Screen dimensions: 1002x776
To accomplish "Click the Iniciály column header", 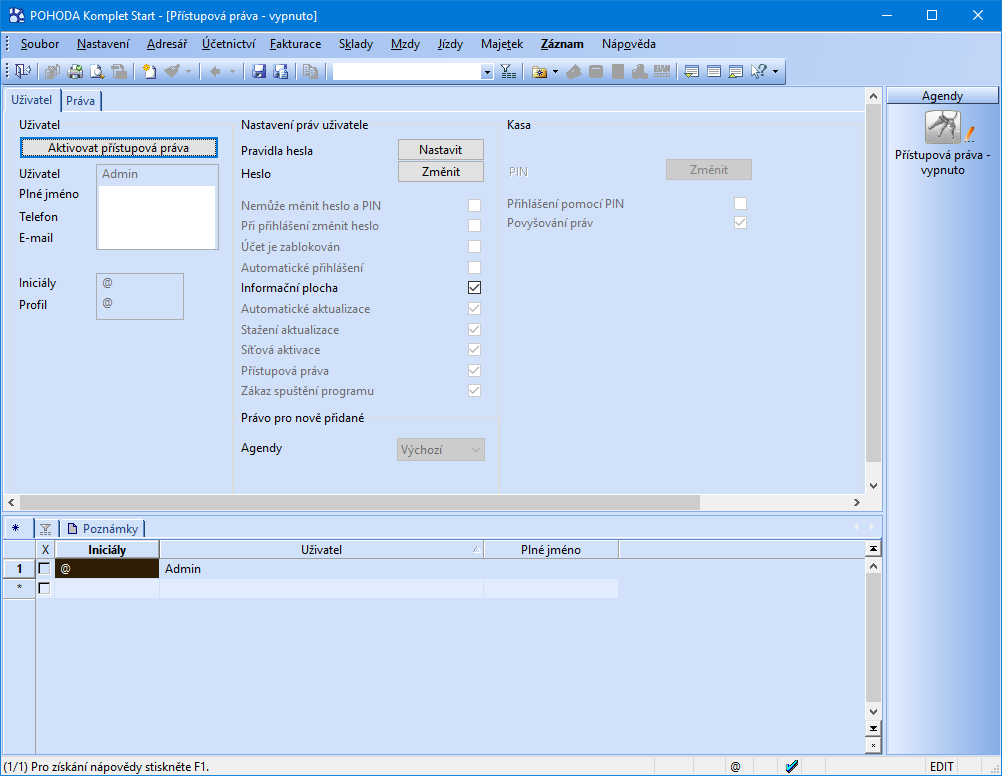I will (x=107, y=550).
